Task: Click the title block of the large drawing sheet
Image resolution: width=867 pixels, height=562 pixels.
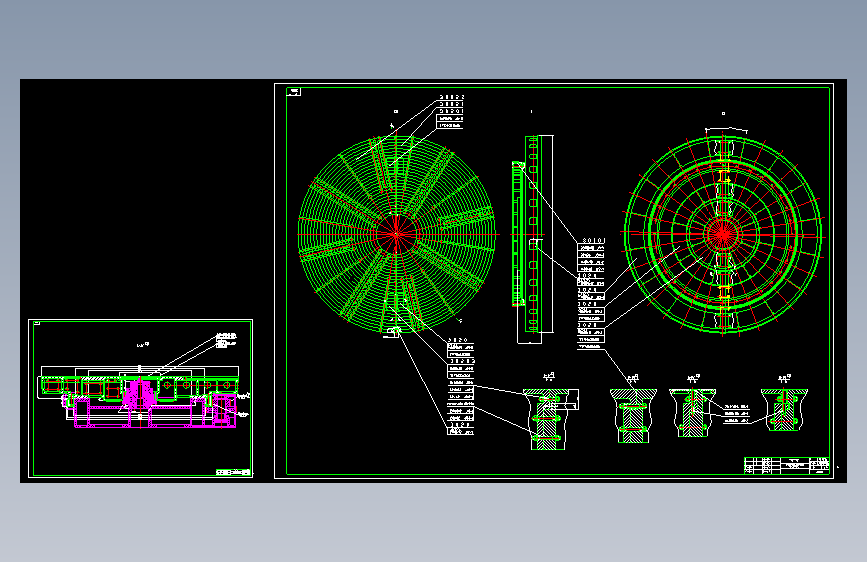Action: click(x=787, y=466)
